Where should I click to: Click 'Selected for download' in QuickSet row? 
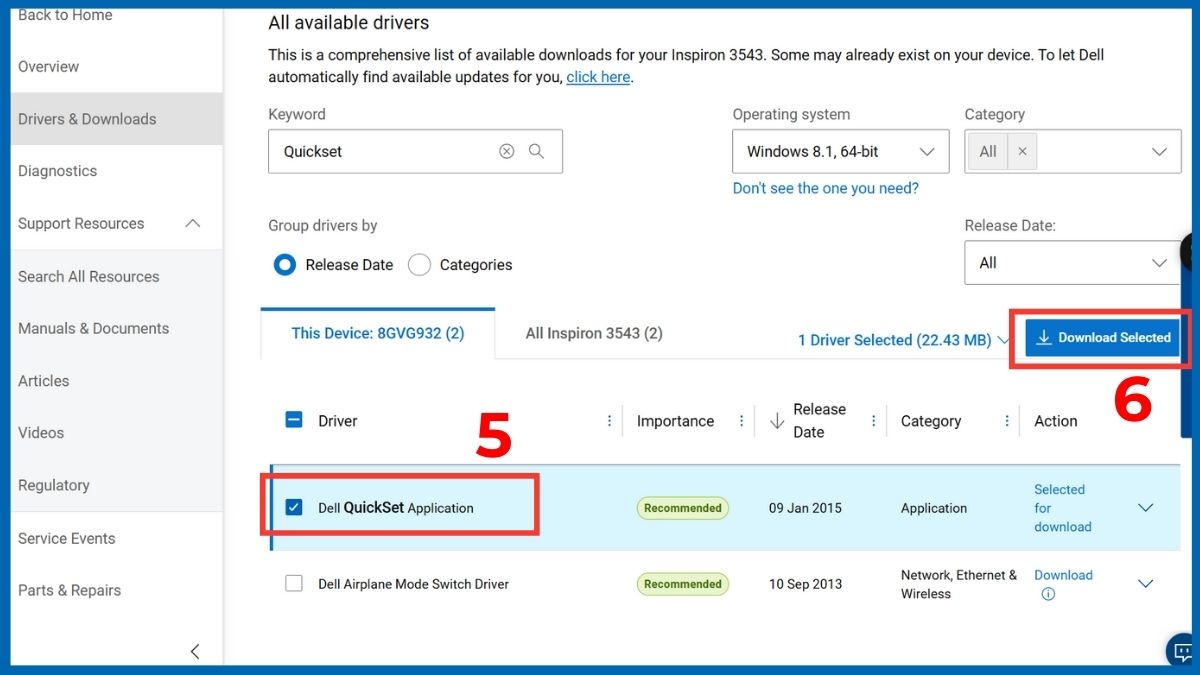1063,508
